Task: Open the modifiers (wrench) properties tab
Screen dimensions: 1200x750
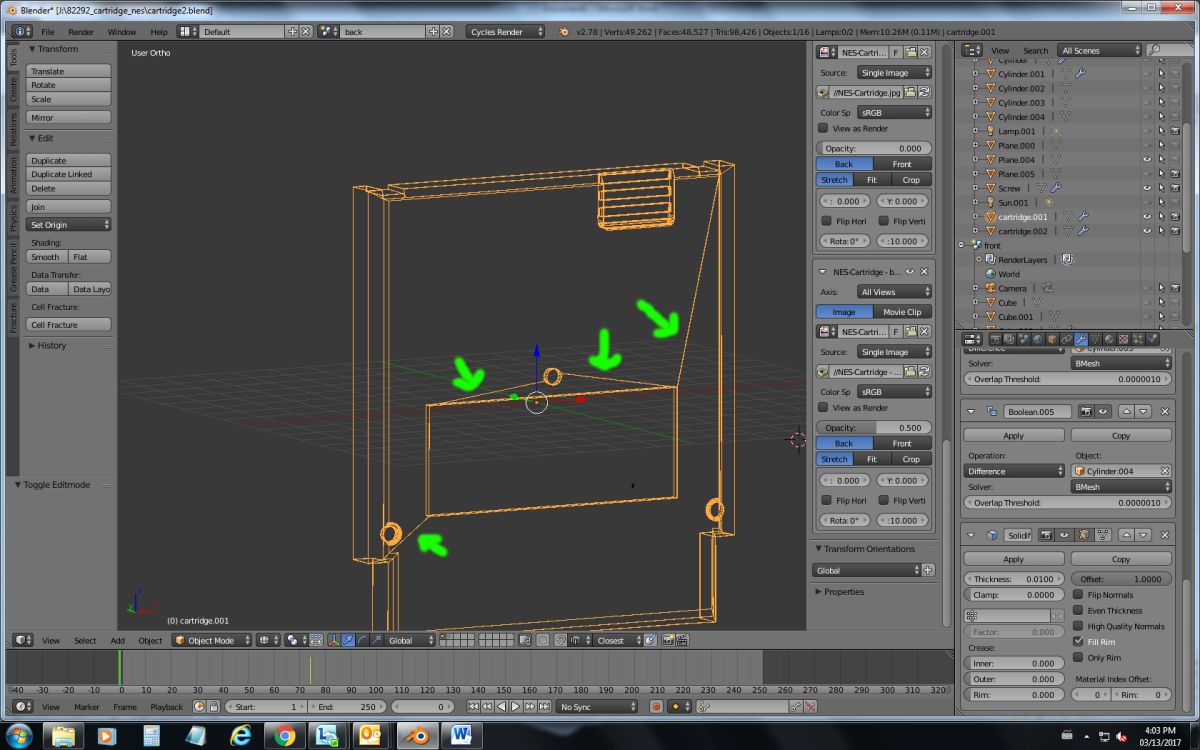Action: (1081, 339)
